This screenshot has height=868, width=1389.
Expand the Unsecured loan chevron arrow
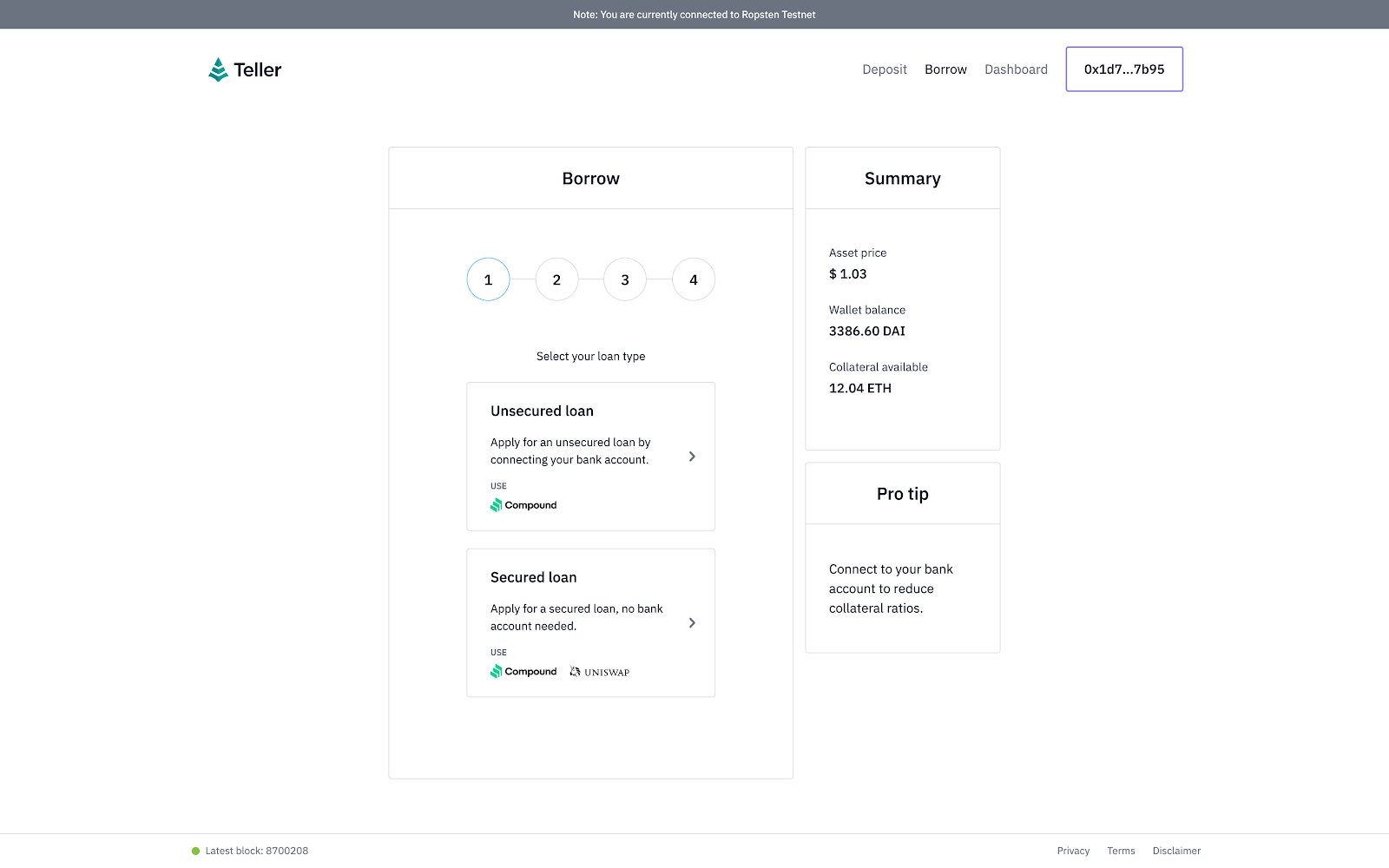point(692,457)
